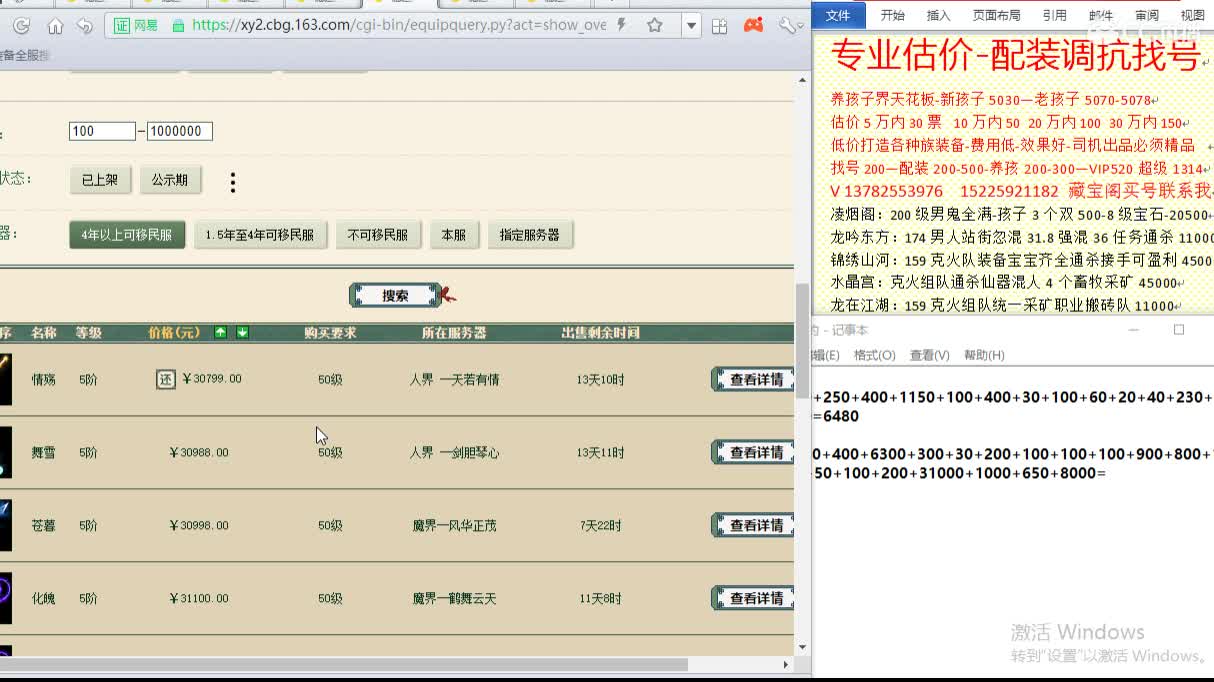1214x682 pixels.
Task: Click the Word heading 专业估价-配装调抗找号
Action: [1014, 56]
